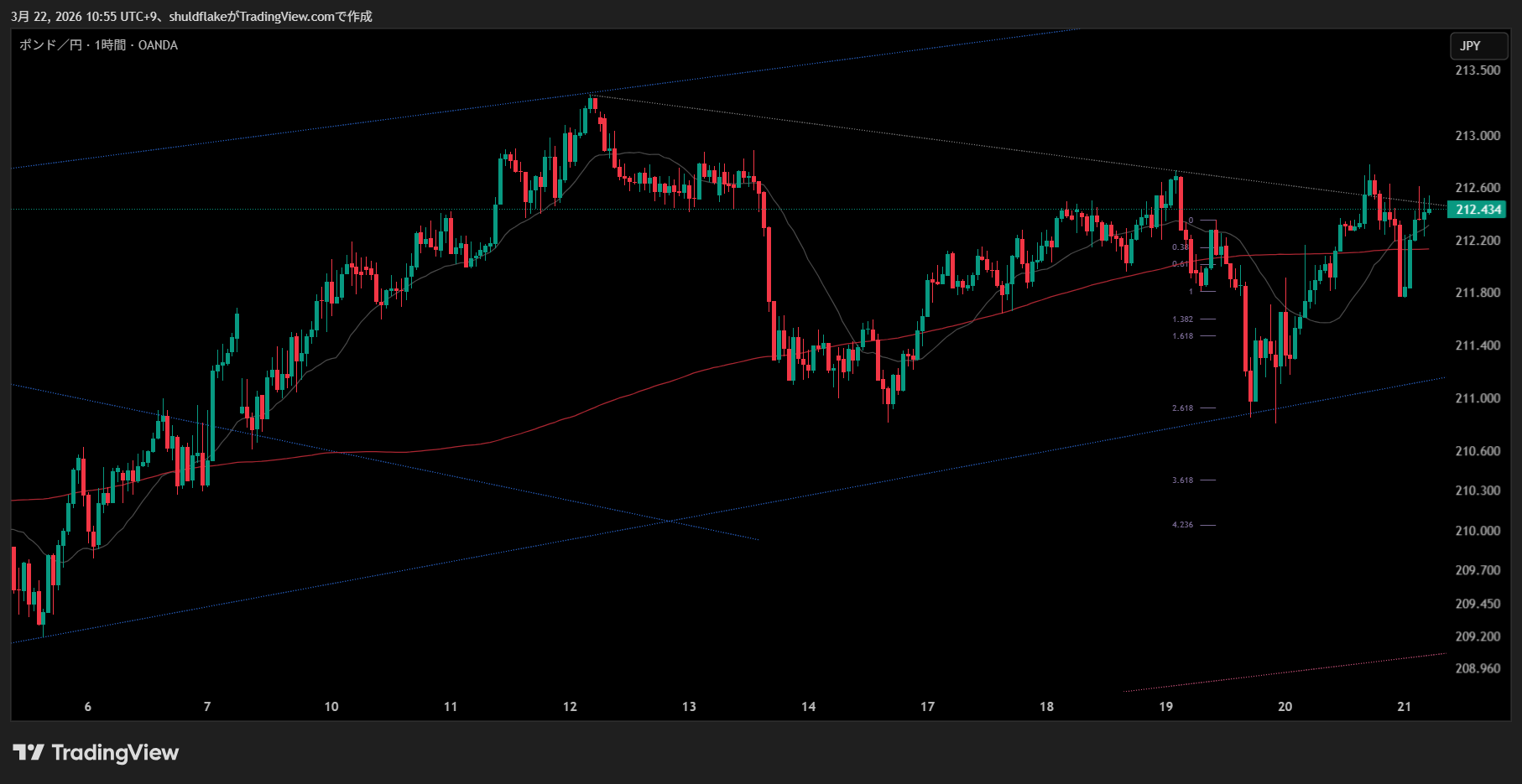
Task: Click the 1.382 Fibonacci level label
Action: click(1182, 319)
